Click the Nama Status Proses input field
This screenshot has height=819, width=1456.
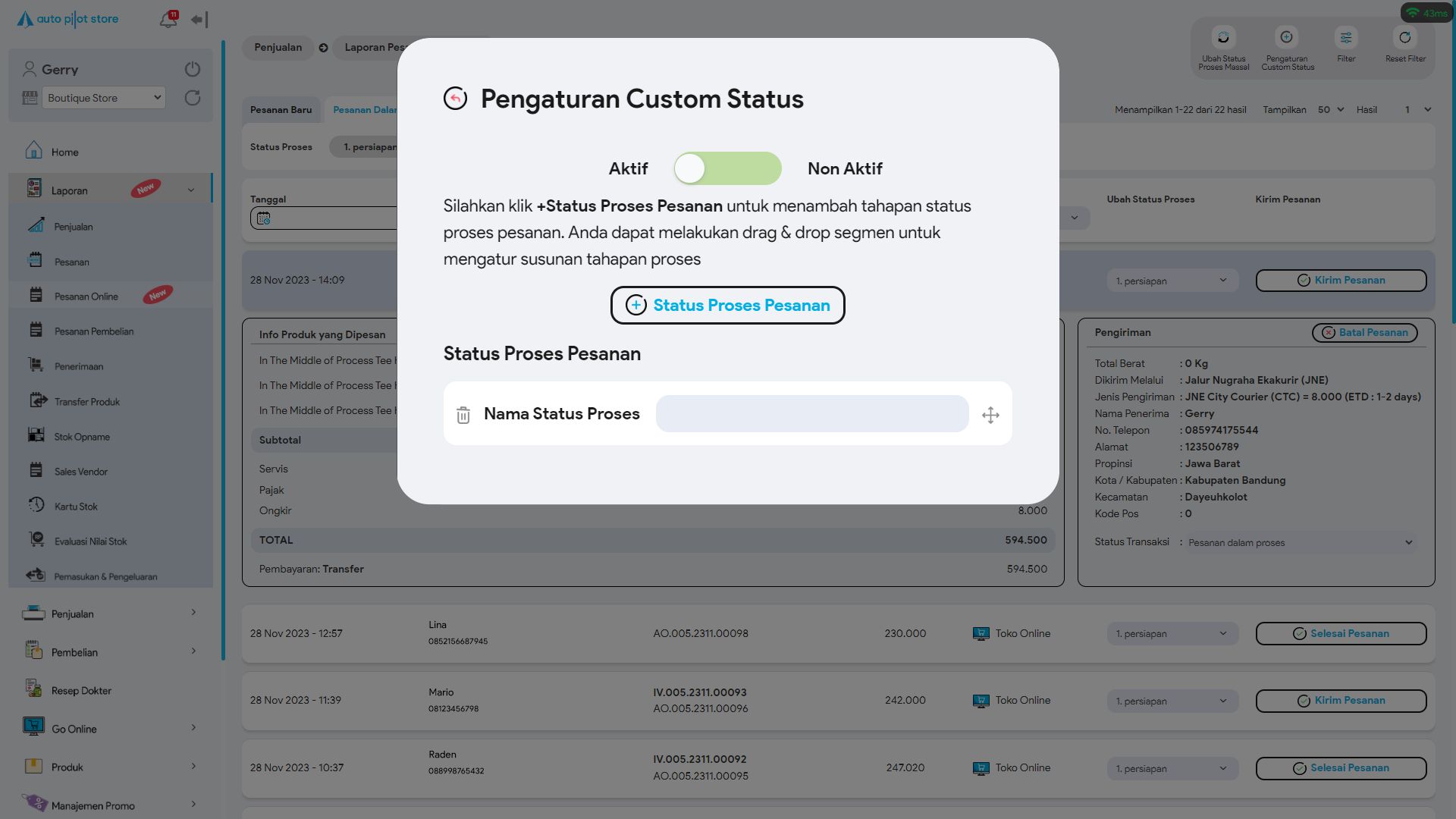pyautogui.click(x=811, y=414)
